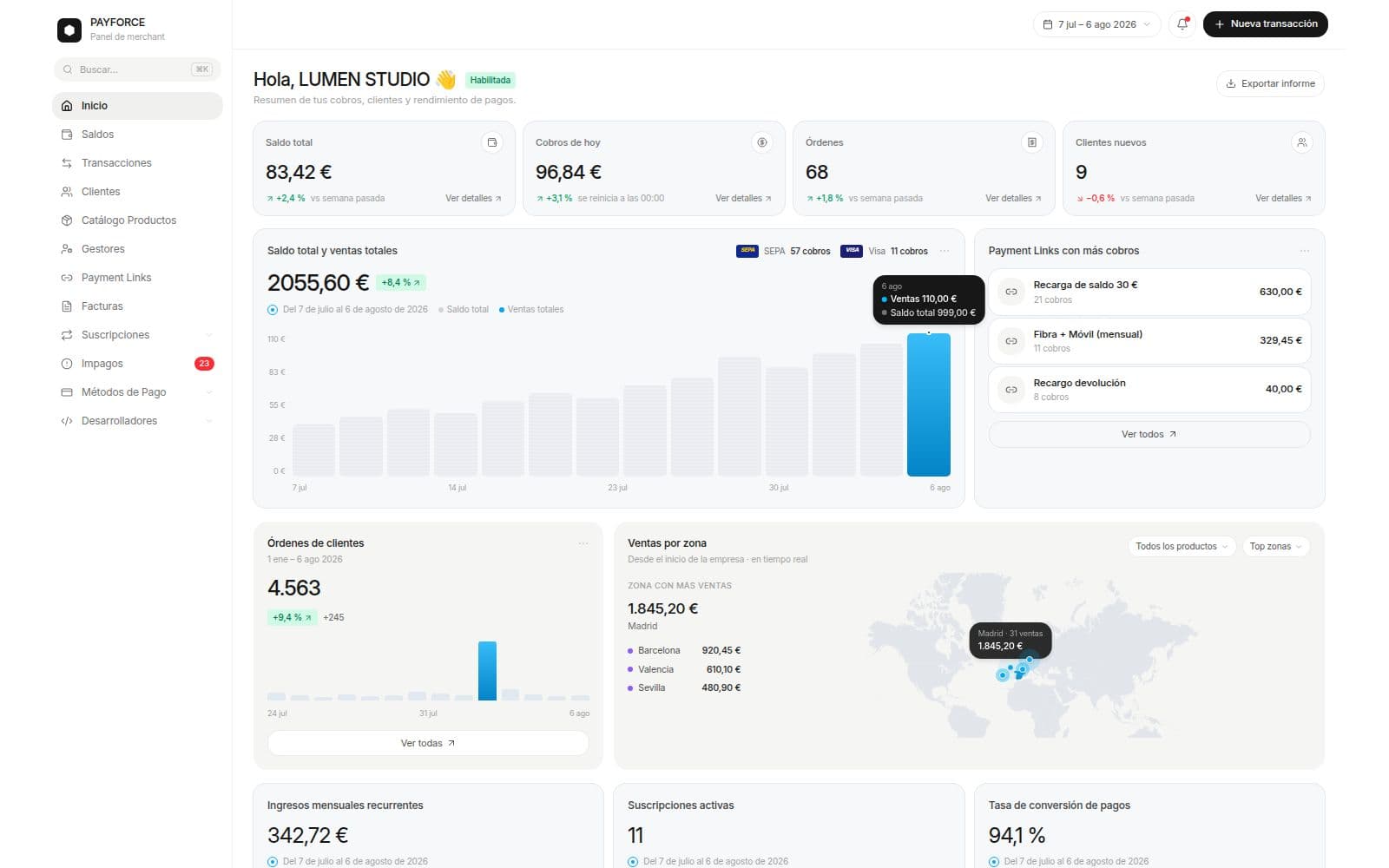Expand the Desarrolladores sidebar section
Image resolution: width=1389 pixels, height=868 pixels.
(x=209, y=421)
